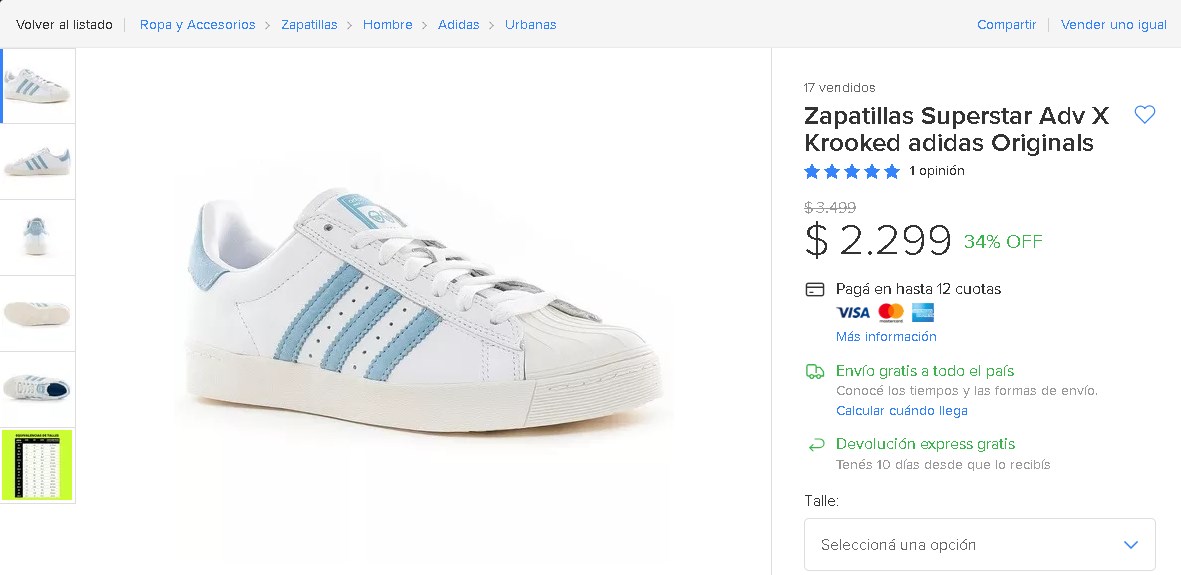1181x575 pixels.
Task: Open the Talle size dropdown
Action: click(979, 545)
